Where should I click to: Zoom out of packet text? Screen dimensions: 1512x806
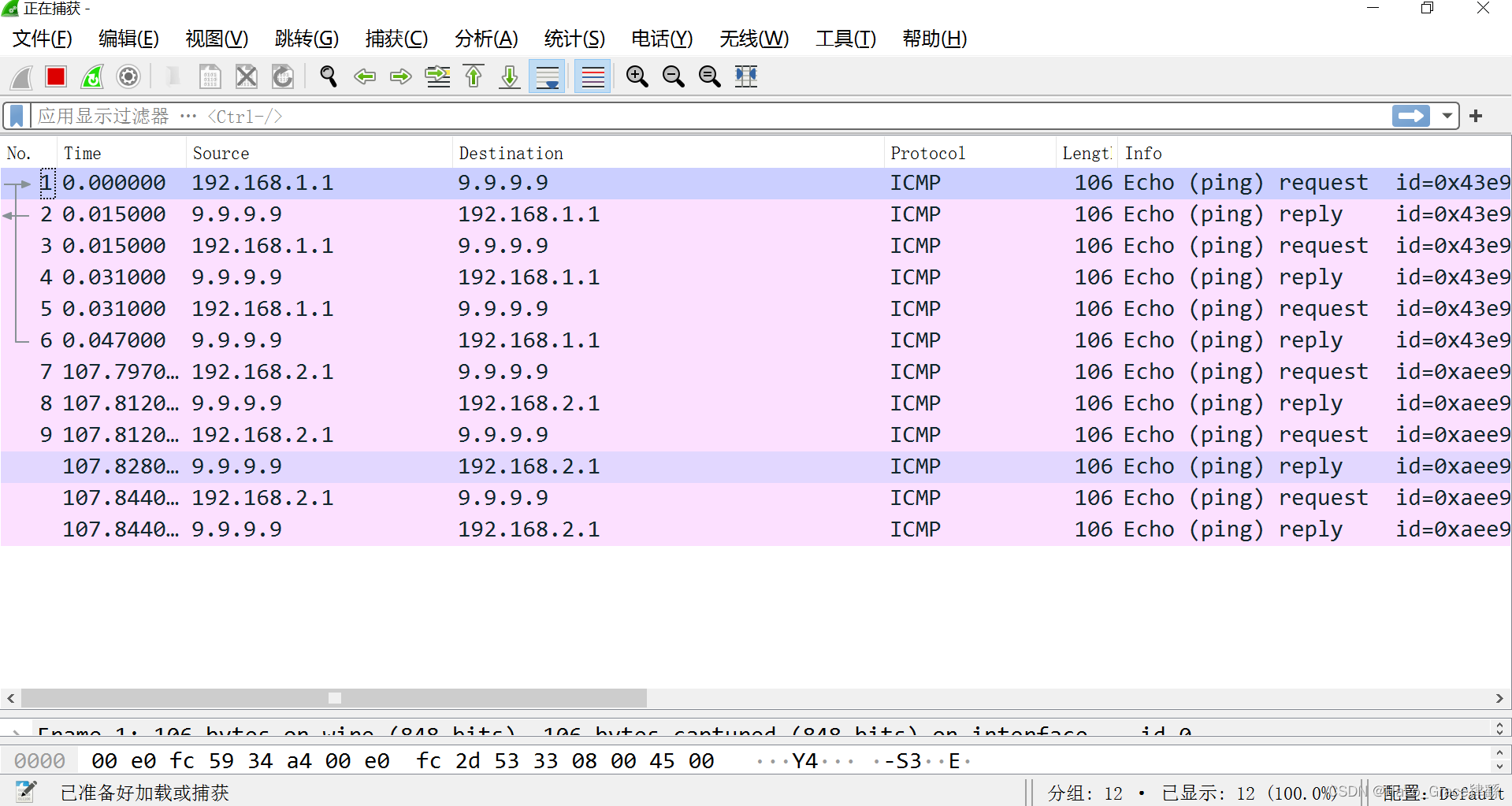pyautogui.click(x=673, y=76)
